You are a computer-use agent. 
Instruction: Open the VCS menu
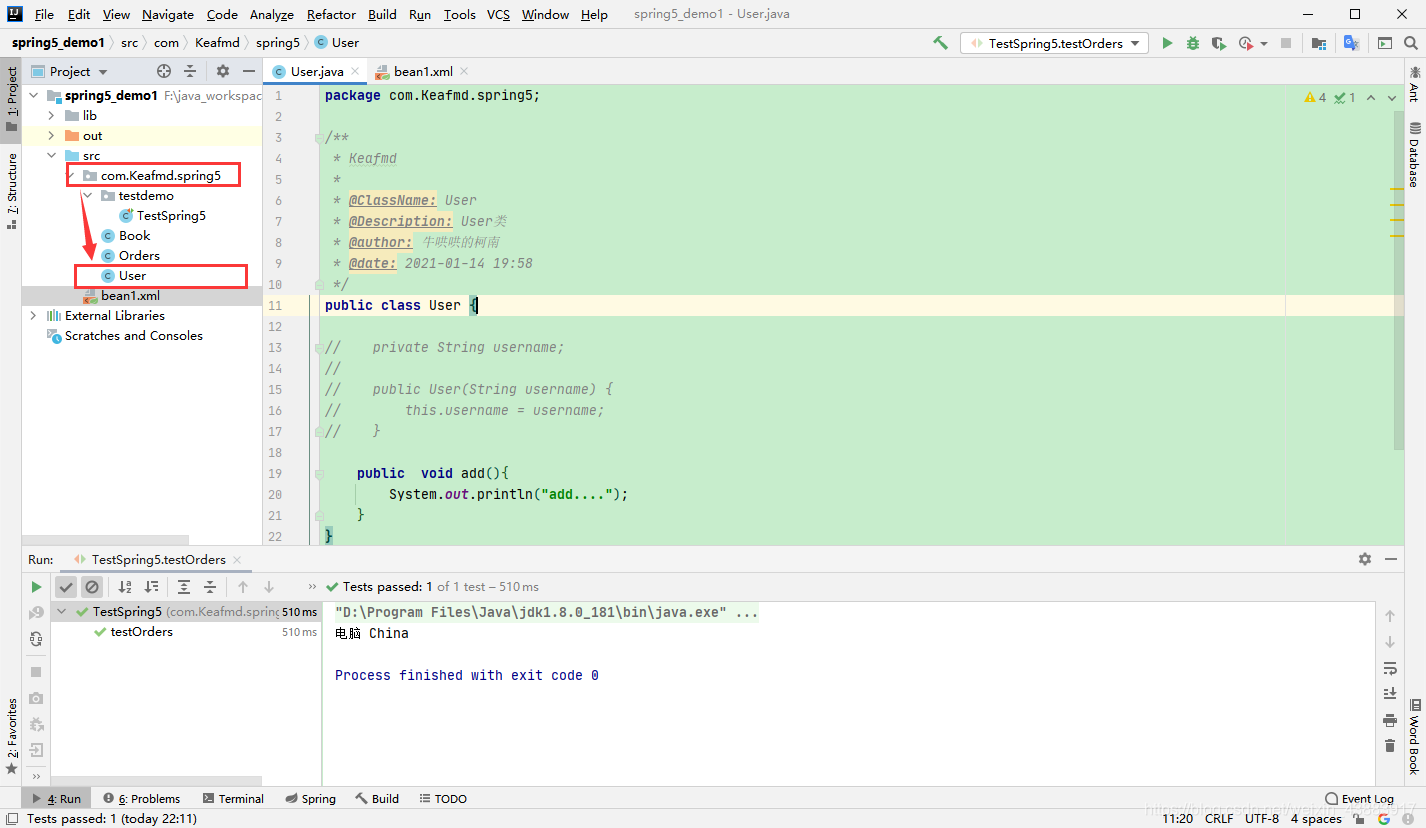click(498, 14)
